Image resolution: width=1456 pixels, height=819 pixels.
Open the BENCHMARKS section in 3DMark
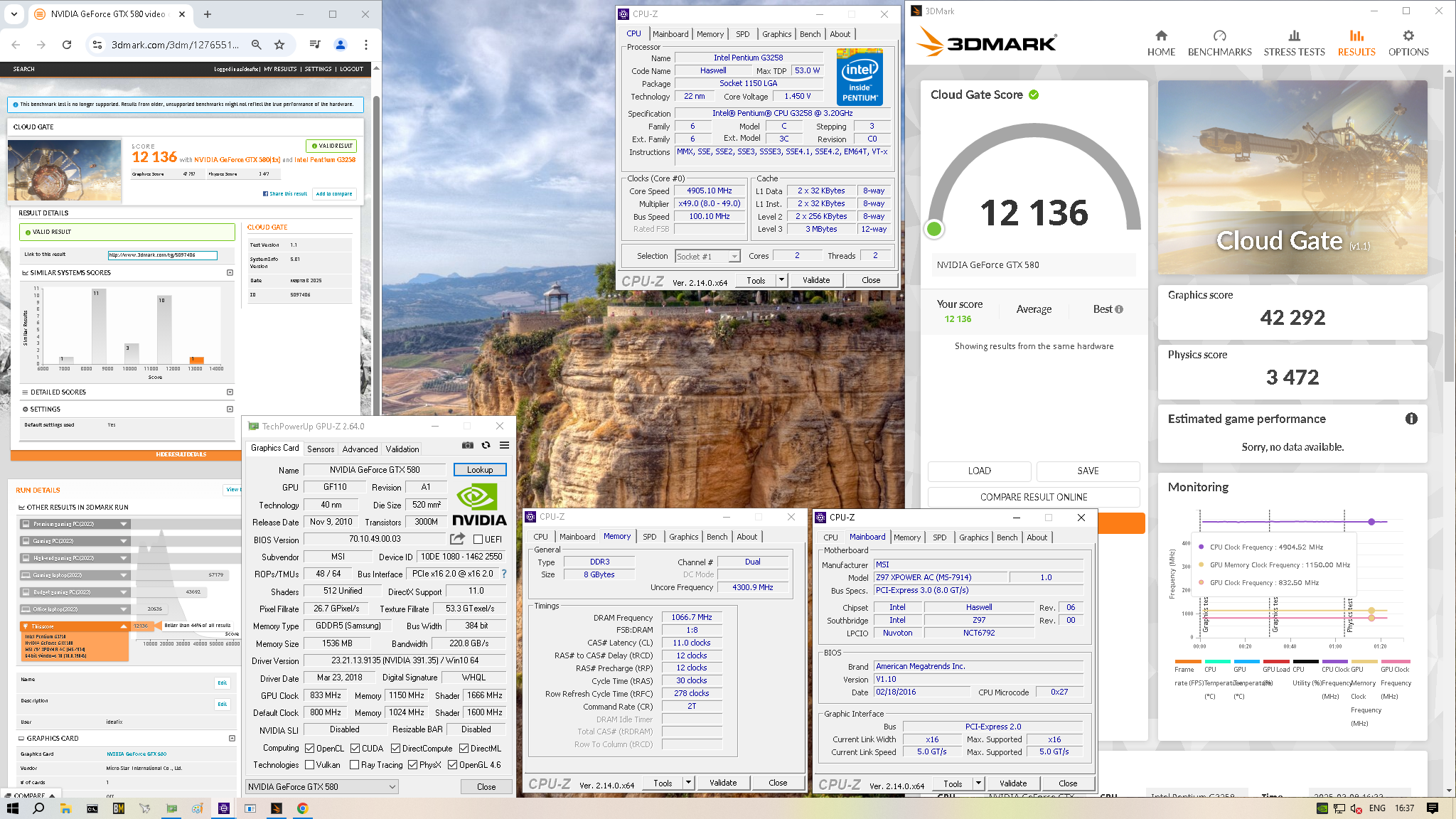point(1219,43)
